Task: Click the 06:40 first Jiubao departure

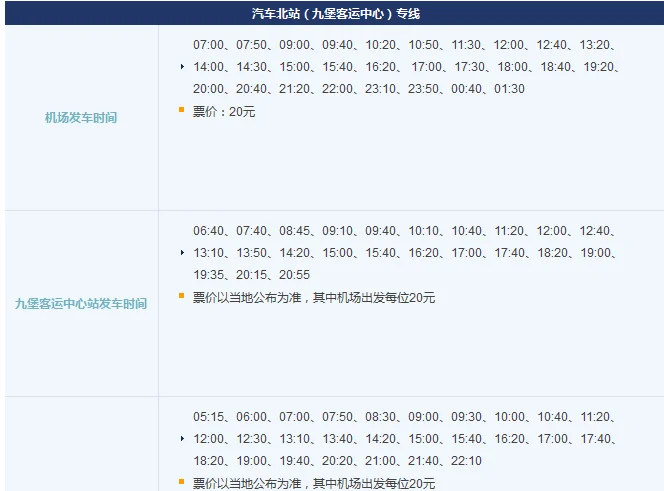Action: click(210, 231)
